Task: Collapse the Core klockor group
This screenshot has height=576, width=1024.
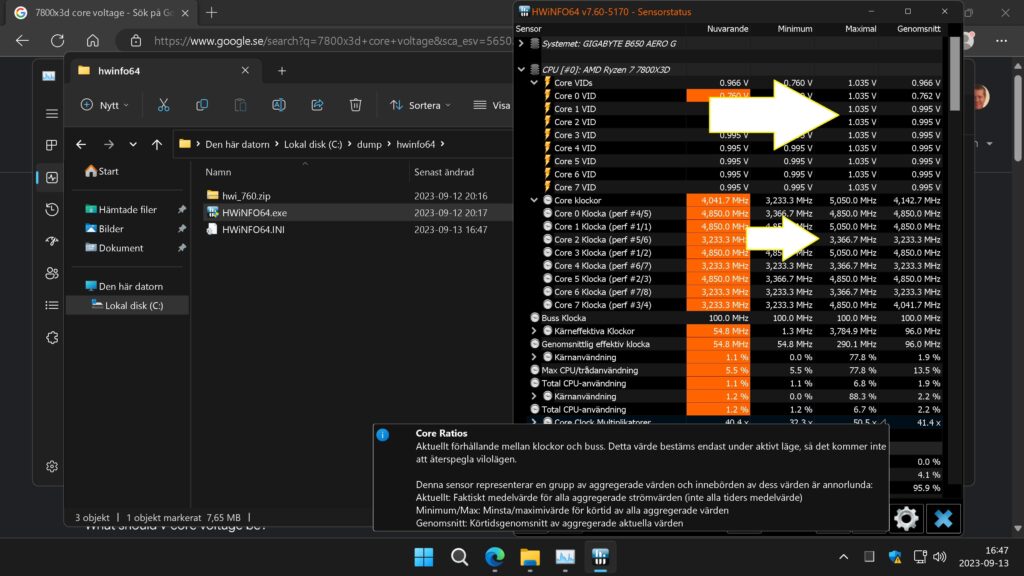Action: pos(534,200)
